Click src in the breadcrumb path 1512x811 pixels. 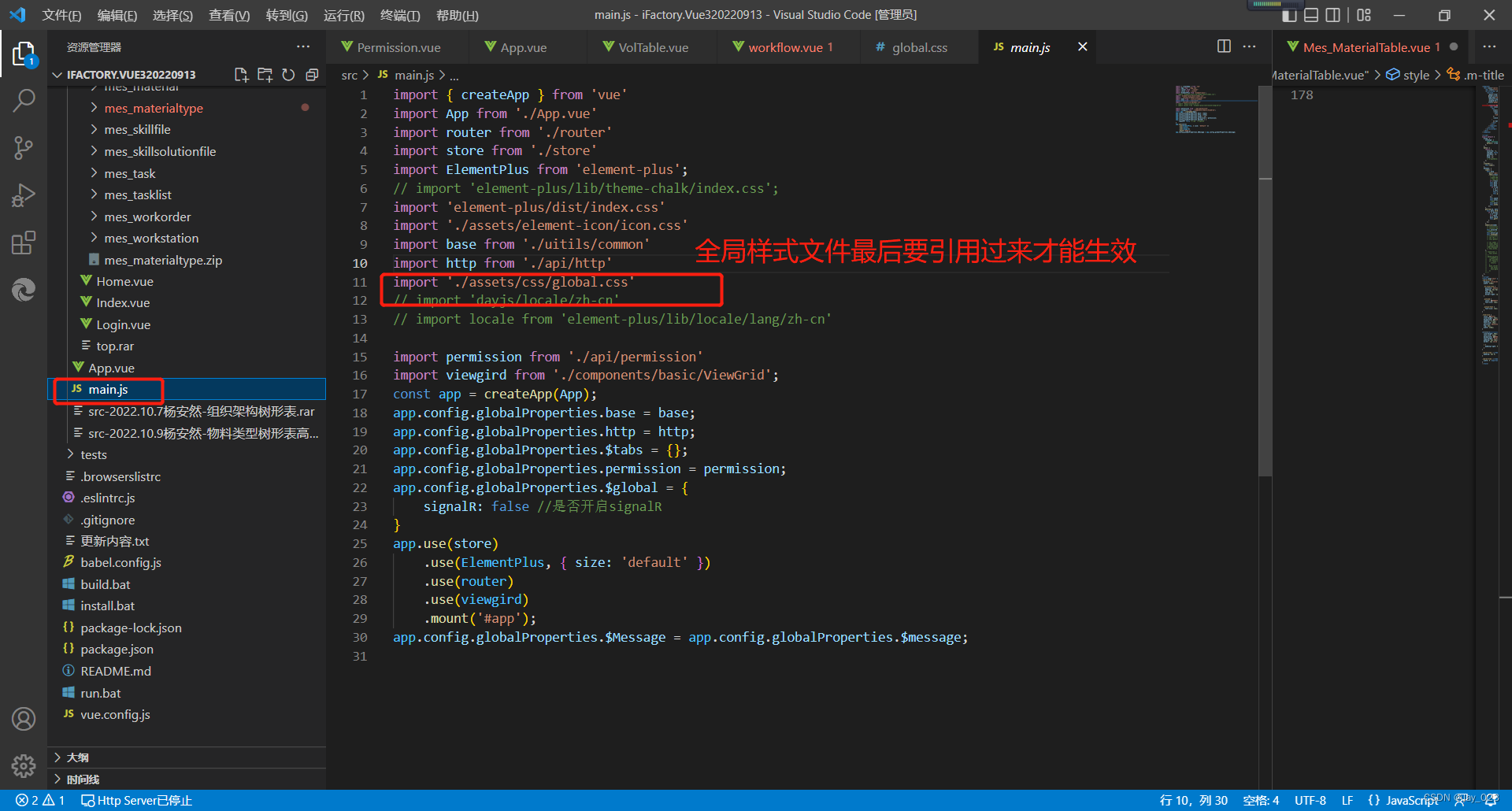[349, 75]
